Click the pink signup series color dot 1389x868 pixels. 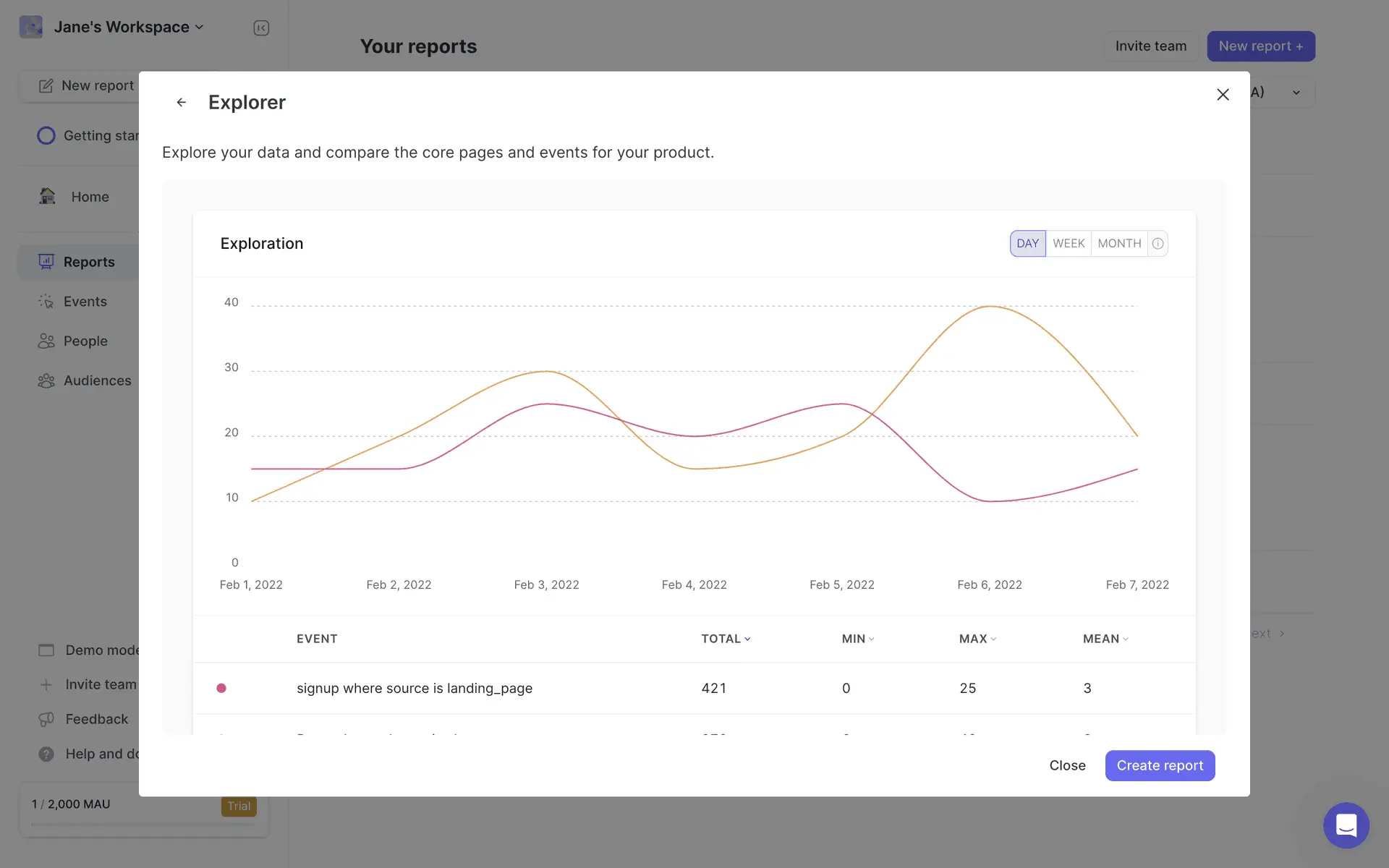(221, 688)
